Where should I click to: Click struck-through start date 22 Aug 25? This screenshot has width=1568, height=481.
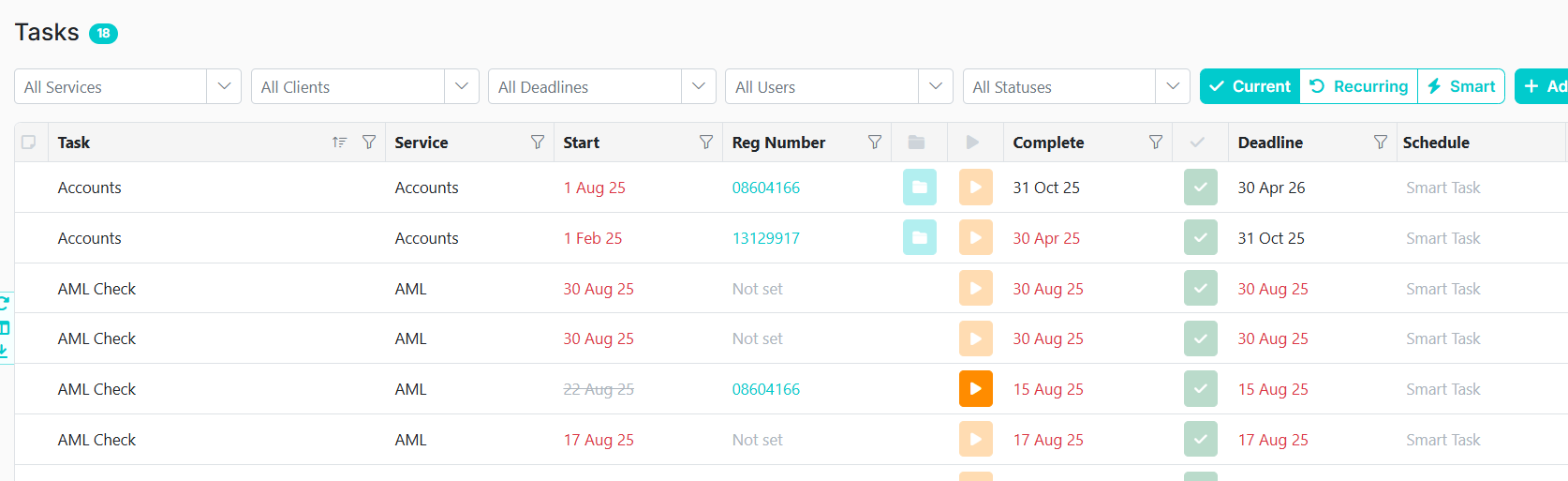[x=599, y=389]
